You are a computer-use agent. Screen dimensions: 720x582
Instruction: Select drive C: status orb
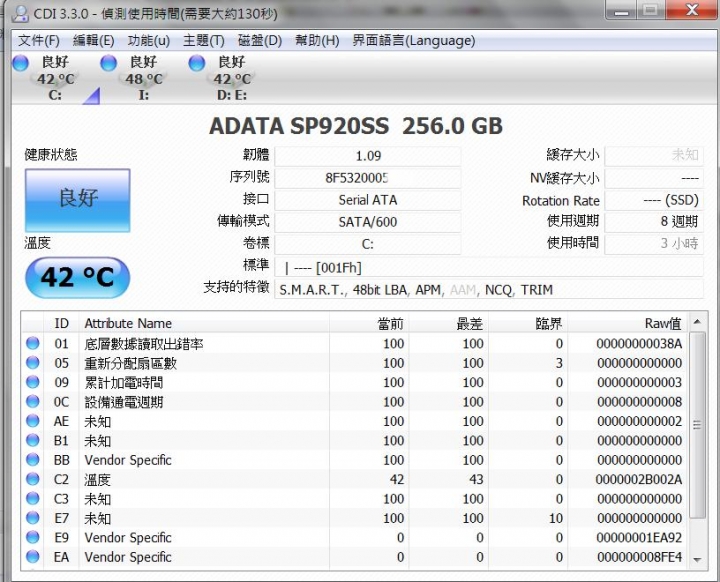pyautogui.click(x=20, y=63)
